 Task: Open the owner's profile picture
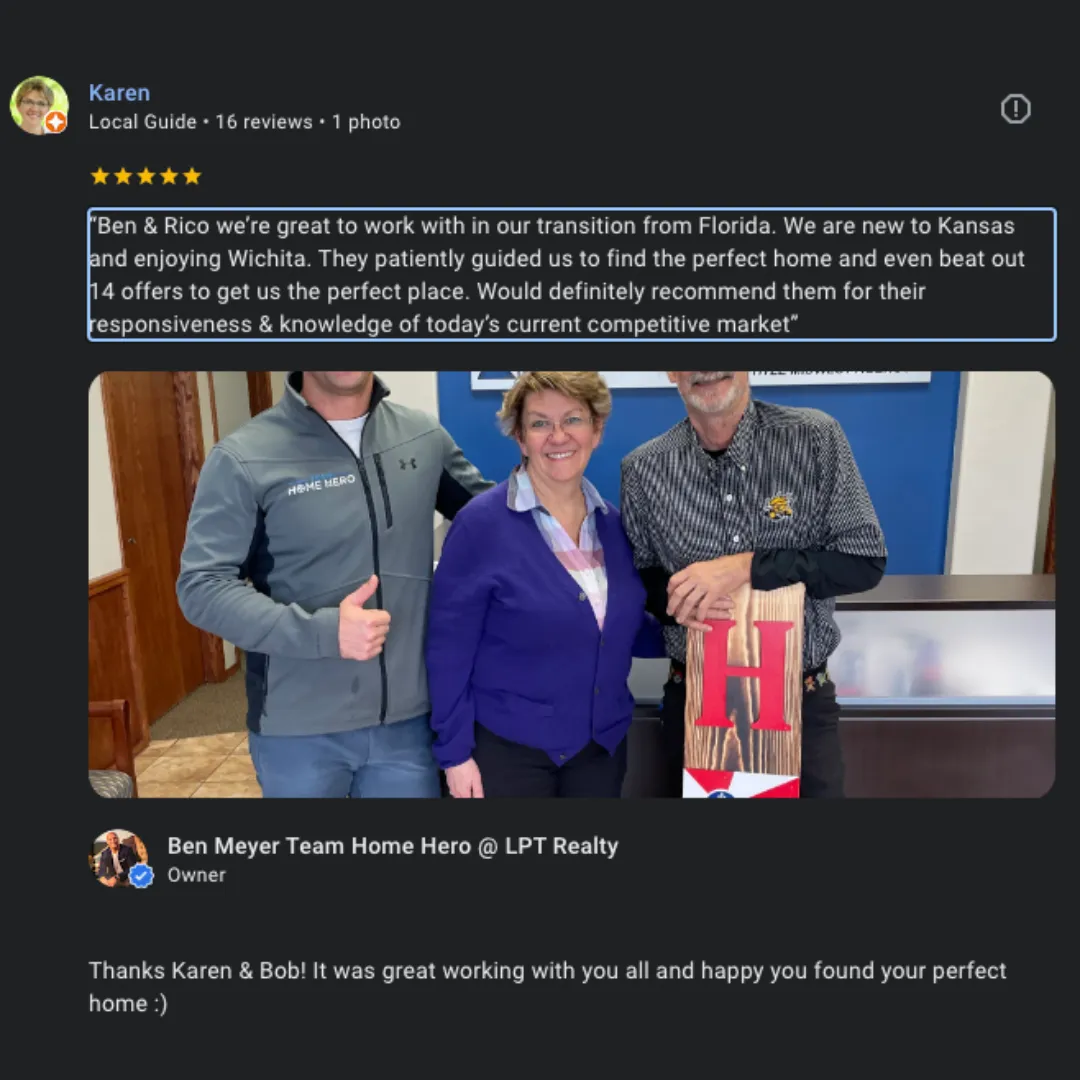tap(118, 858)
